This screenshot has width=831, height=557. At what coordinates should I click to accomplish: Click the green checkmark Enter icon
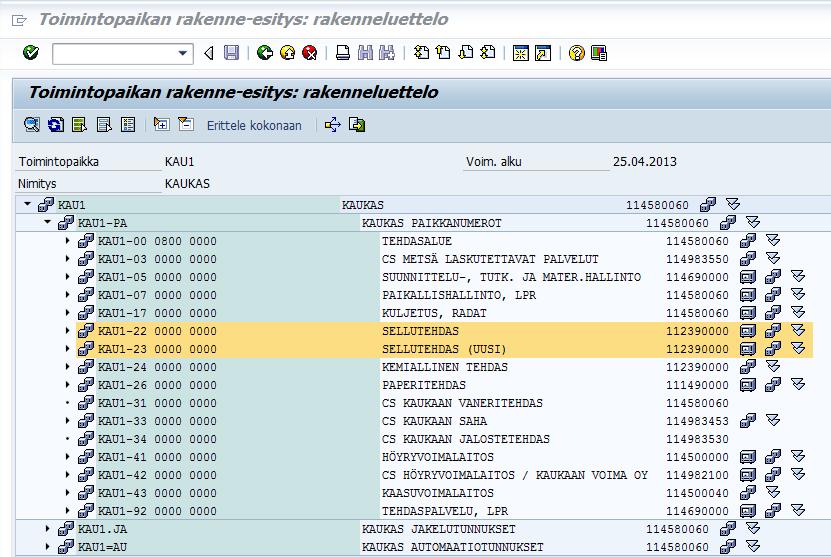[31, 52]
